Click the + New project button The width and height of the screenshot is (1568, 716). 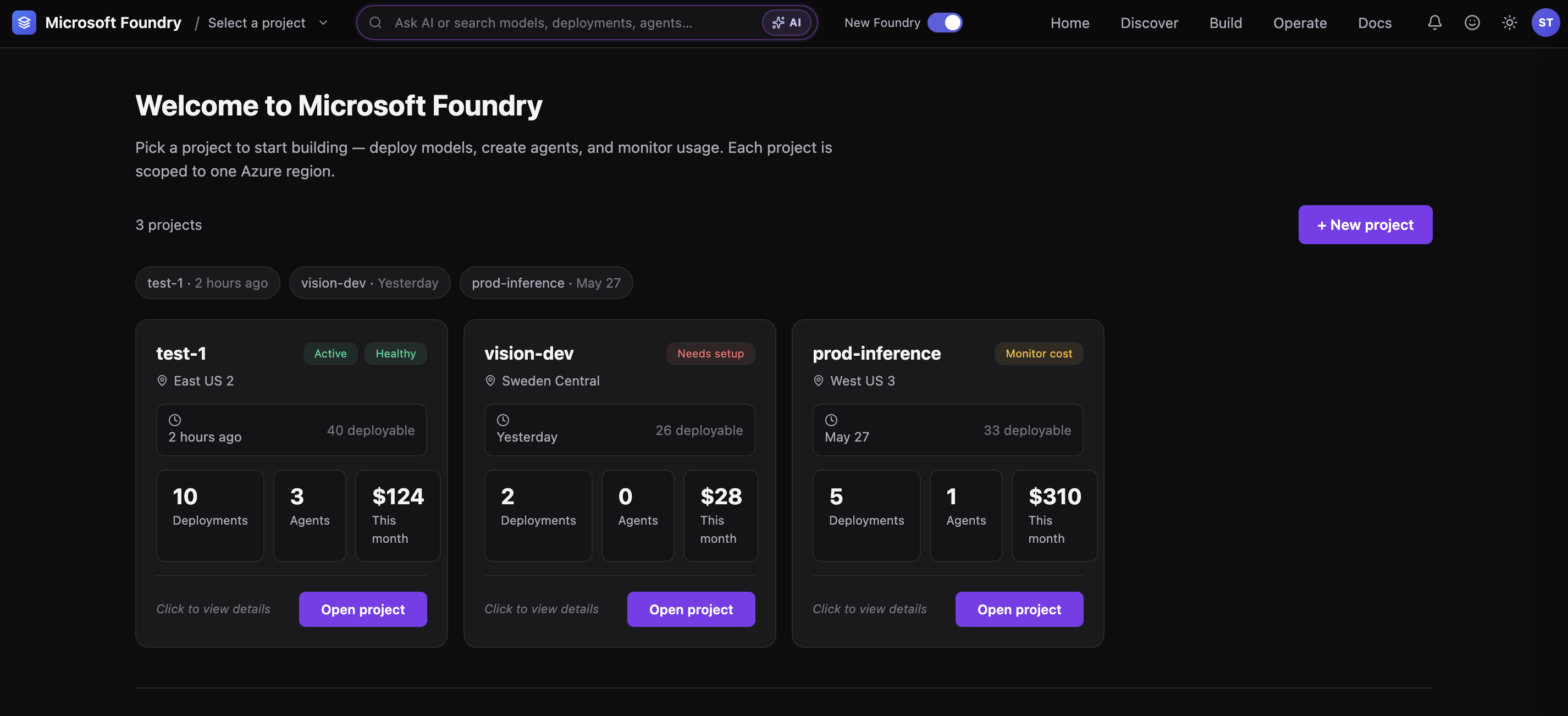pos(1365,225)
